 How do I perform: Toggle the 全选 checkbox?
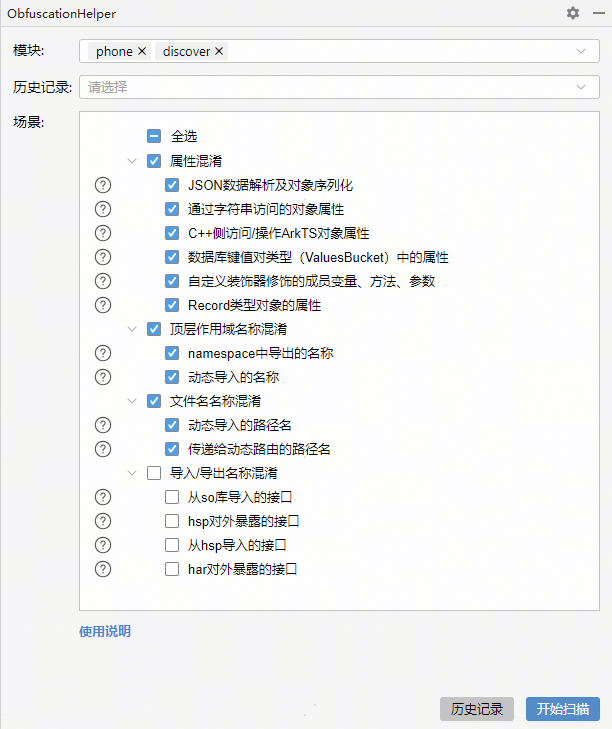154,136
